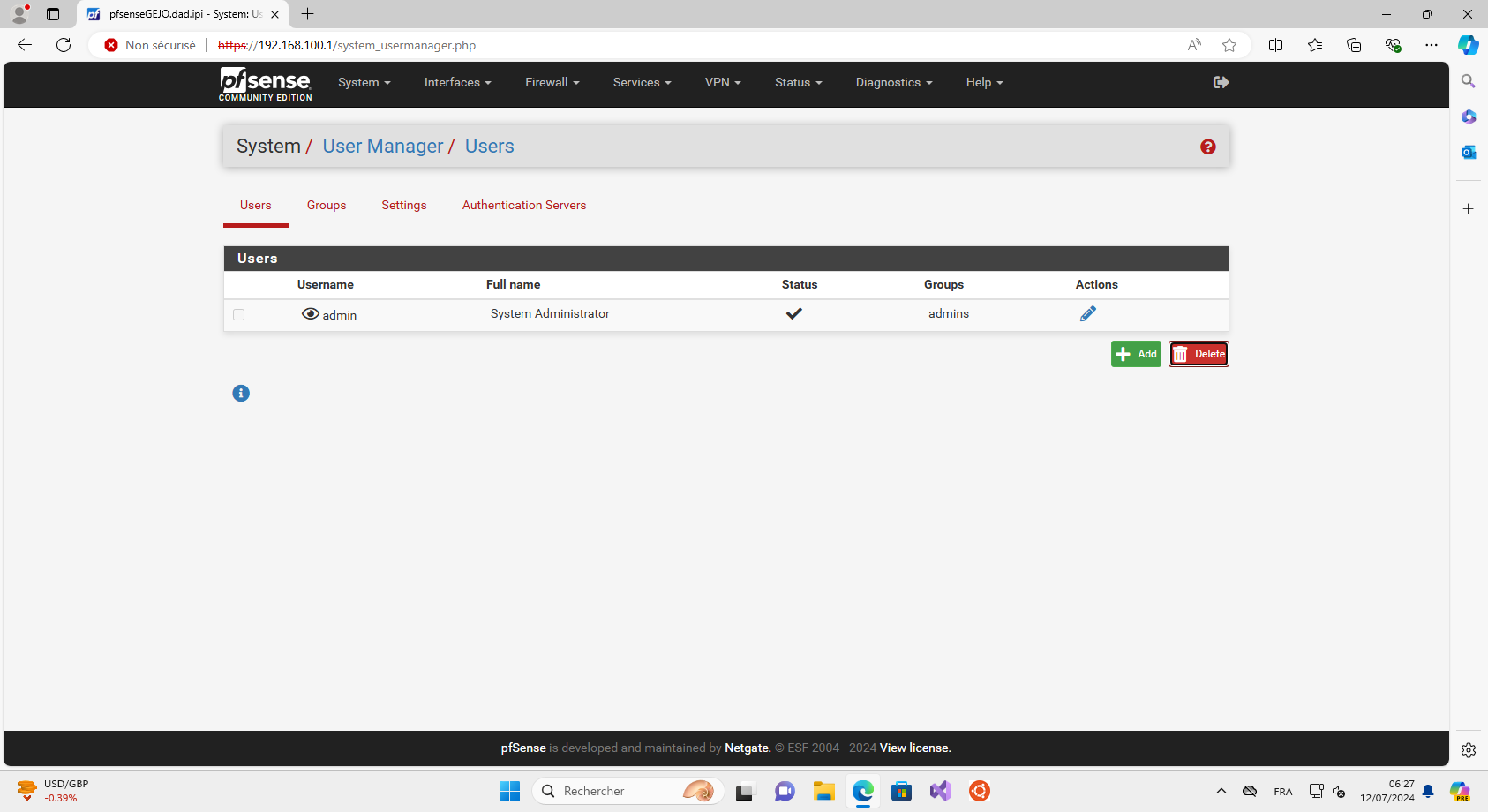1488x812 pixels.
Task: Expand the Firewall navbar dropdown
Action: 552,82
